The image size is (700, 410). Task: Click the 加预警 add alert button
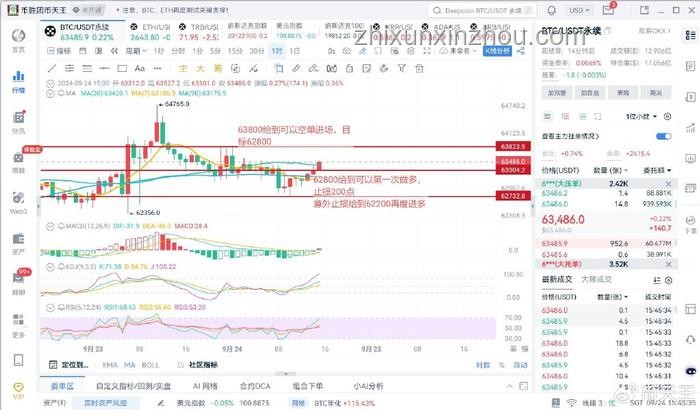[557, 93]
